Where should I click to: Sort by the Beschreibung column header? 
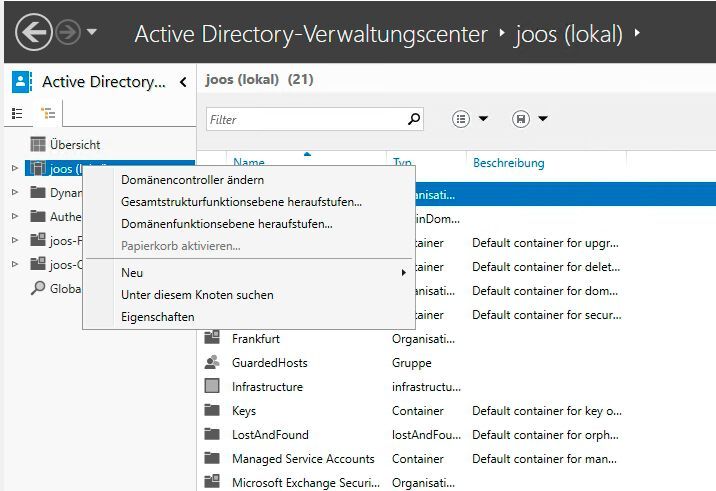tap(509, 163)
